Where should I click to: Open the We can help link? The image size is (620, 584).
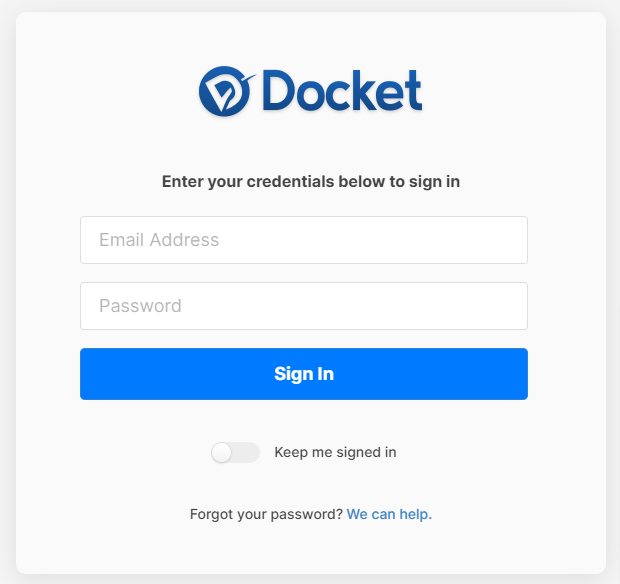389,514
